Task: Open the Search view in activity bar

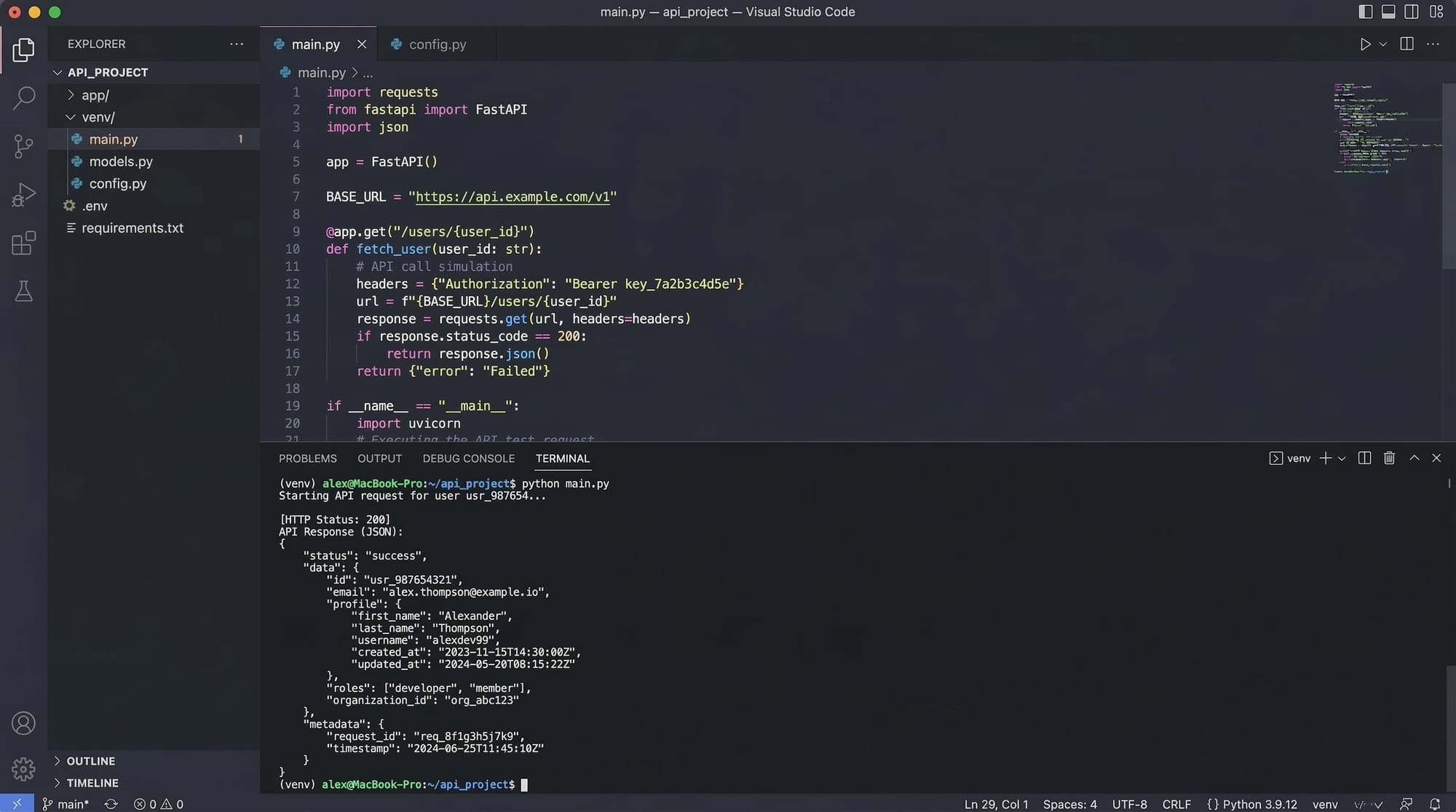Action: [x=23, y=97]
